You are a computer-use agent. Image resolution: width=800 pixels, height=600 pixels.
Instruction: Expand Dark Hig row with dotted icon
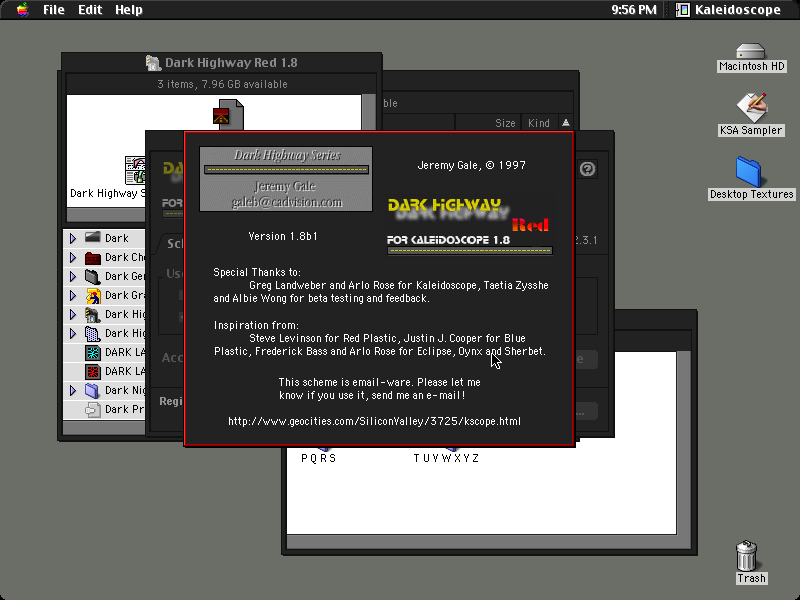tap(72, 333)
